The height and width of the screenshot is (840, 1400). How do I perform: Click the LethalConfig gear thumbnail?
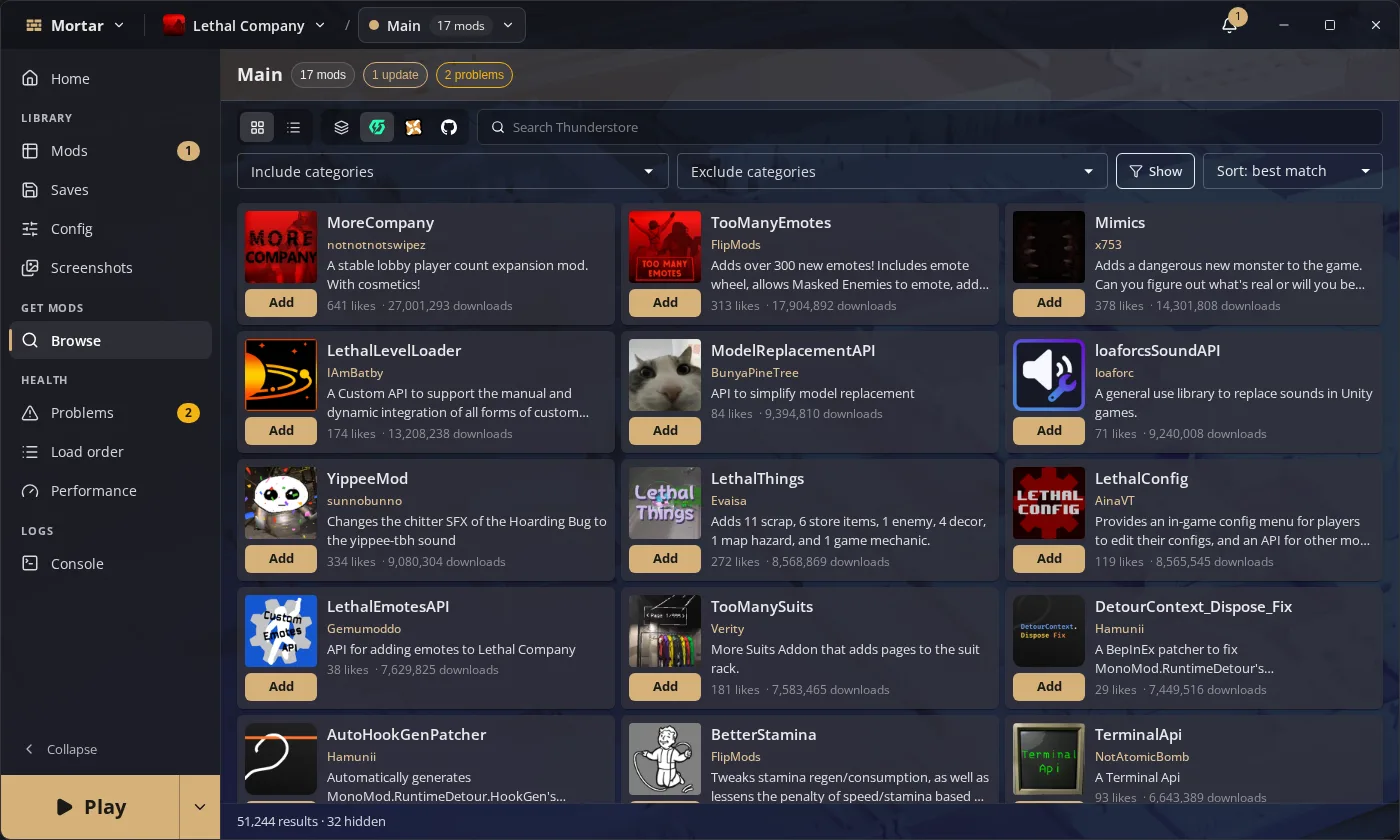point(1049,503)
